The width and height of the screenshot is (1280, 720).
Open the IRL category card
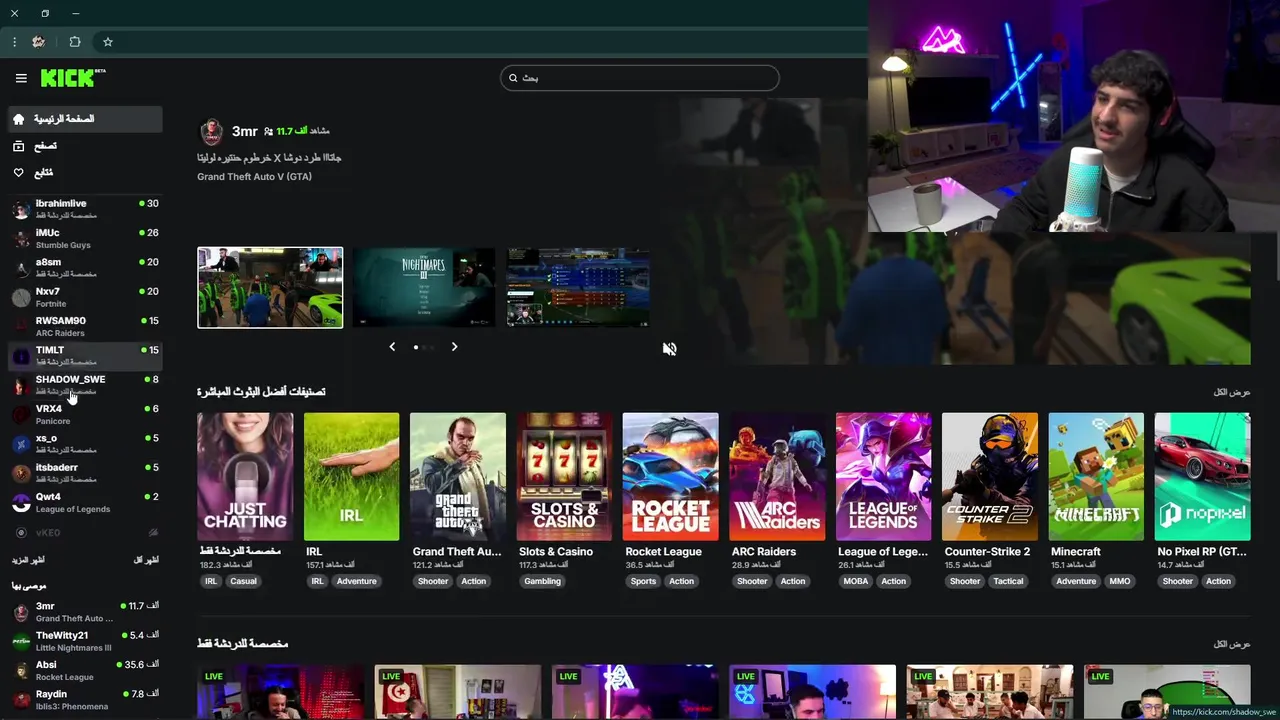(x=351, y=477)
